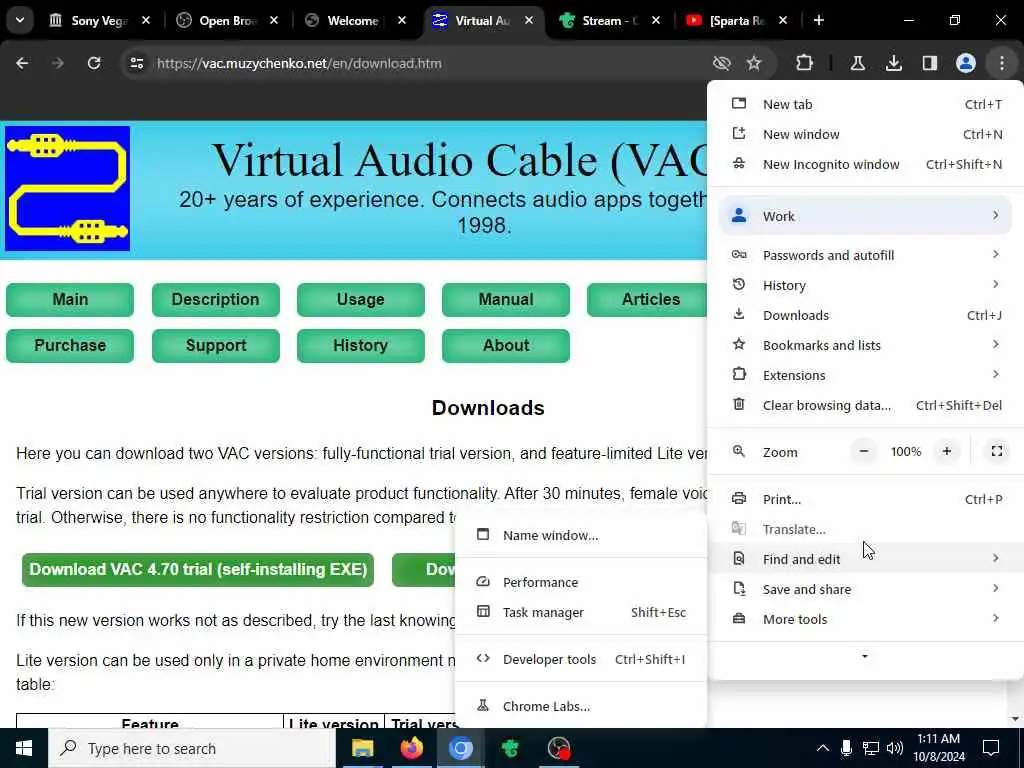The height and width of the screenshot is (768, 1024).
Task: Open the About page button
Action: [x=505, y=345]
